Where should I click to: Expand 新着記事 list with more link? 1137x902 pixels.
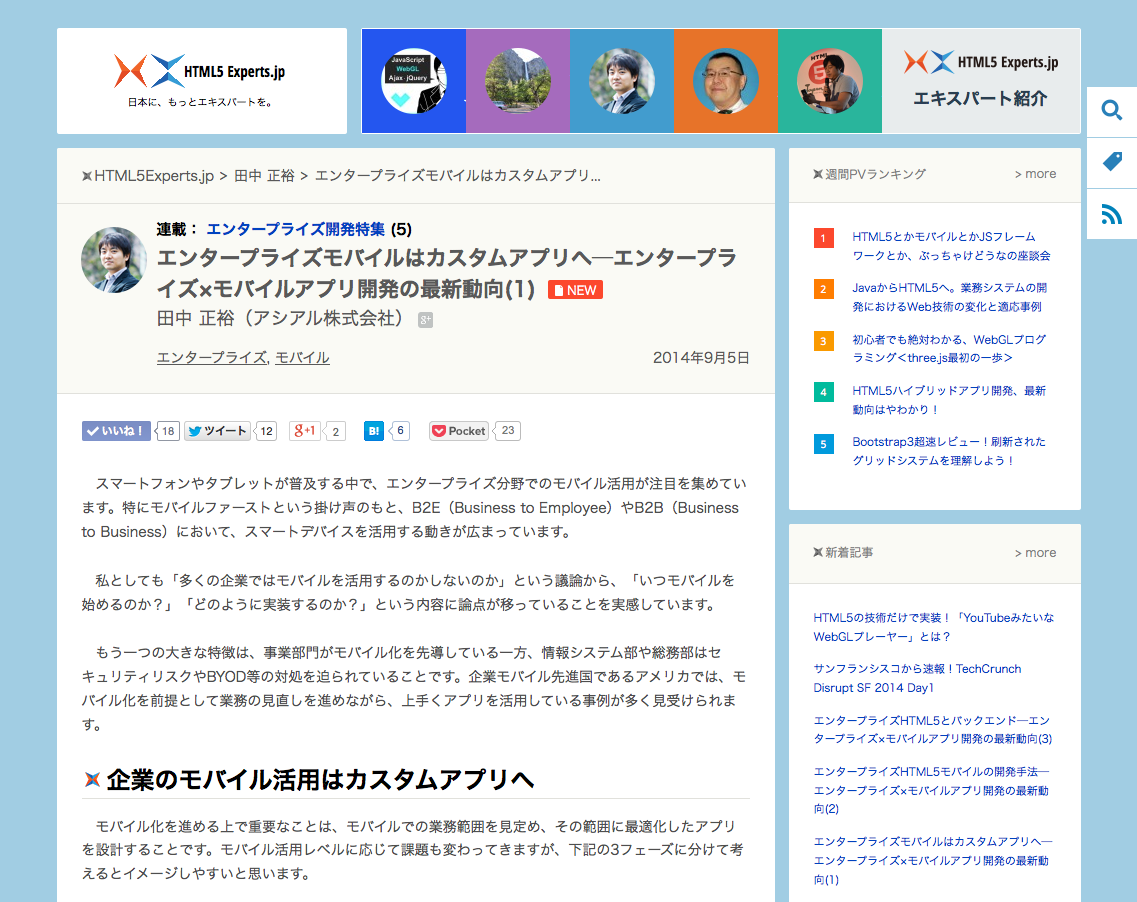[1034, 553]
